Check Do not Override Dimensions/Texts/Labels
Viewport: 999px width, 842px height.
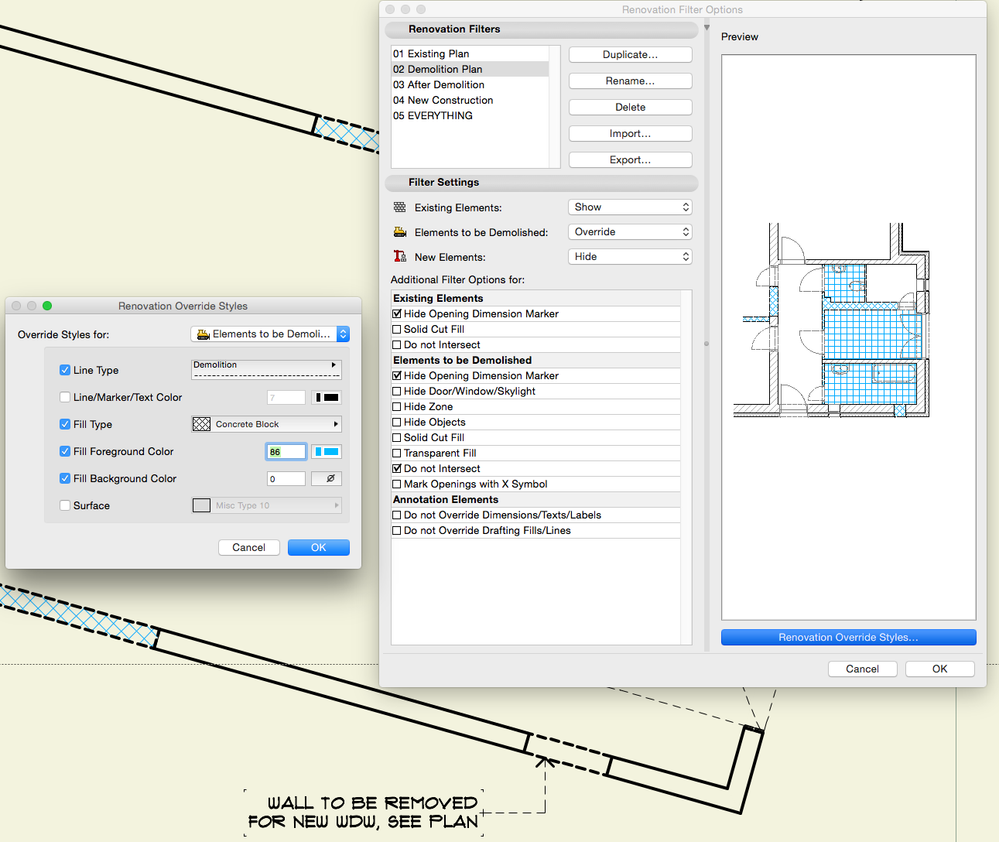[397, 515]
